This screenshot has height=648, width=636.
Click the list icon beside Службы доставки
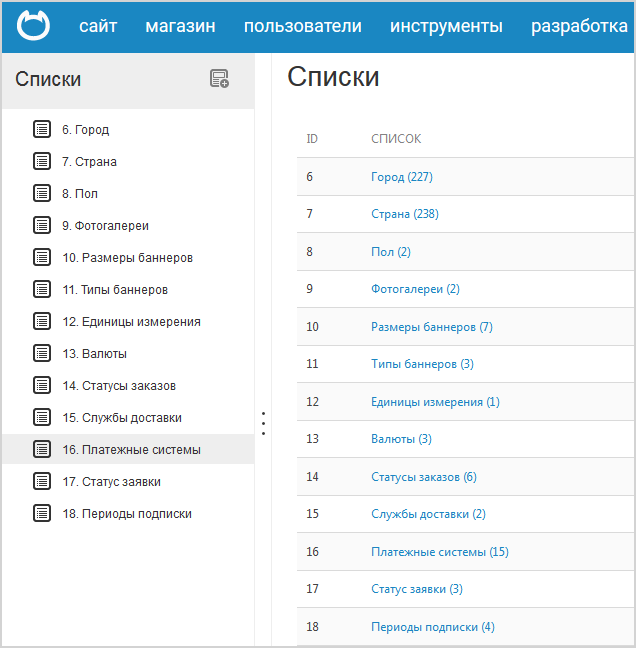click(42, 417)
